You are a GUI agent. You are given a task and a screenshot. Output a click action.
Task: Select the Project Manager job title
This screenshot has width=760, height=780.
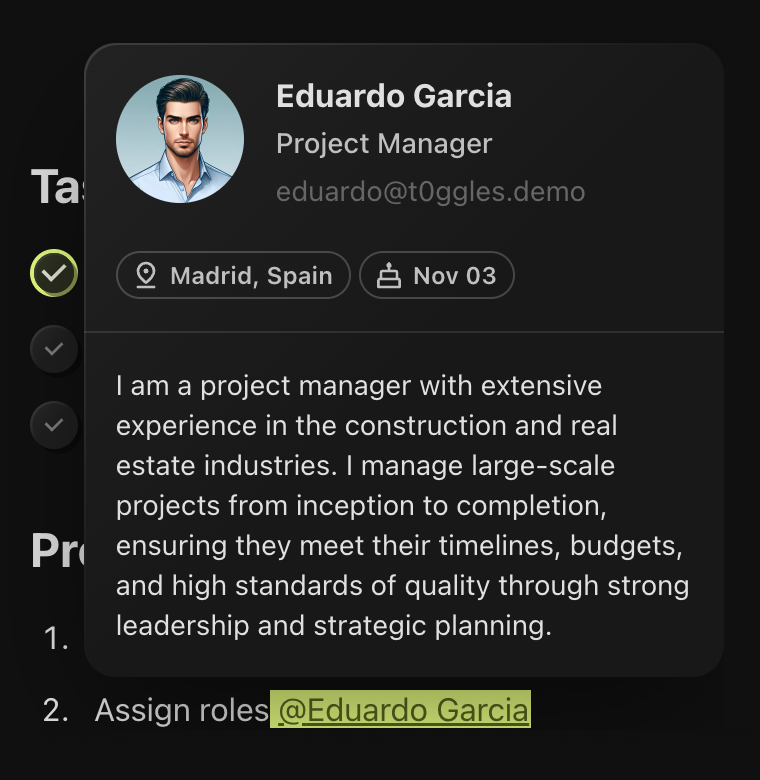pyautogui.click(x=384, y=144)
